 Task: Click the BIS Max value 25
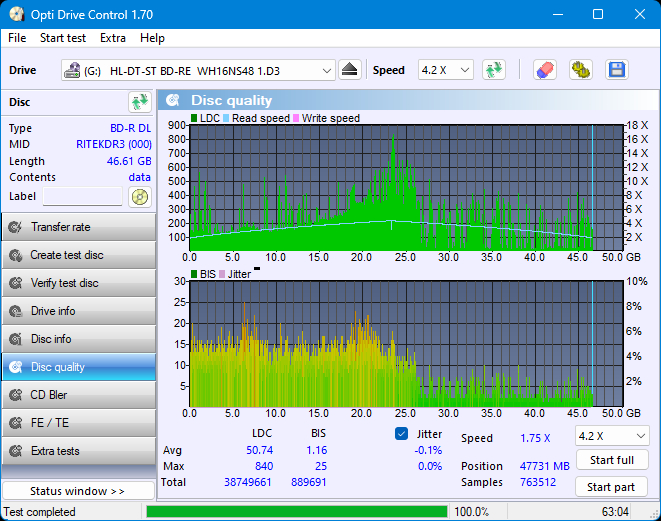point(321,466)
